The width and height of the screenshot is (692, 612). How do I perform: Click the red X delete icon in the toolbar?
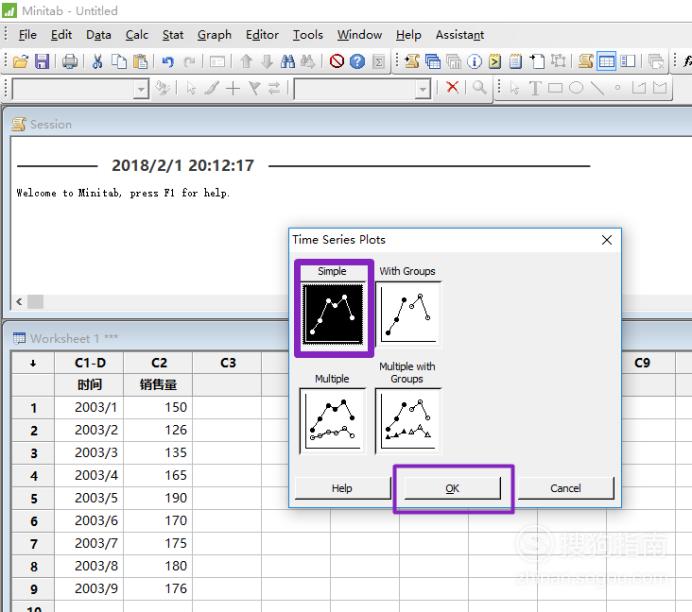click(452, 87)
